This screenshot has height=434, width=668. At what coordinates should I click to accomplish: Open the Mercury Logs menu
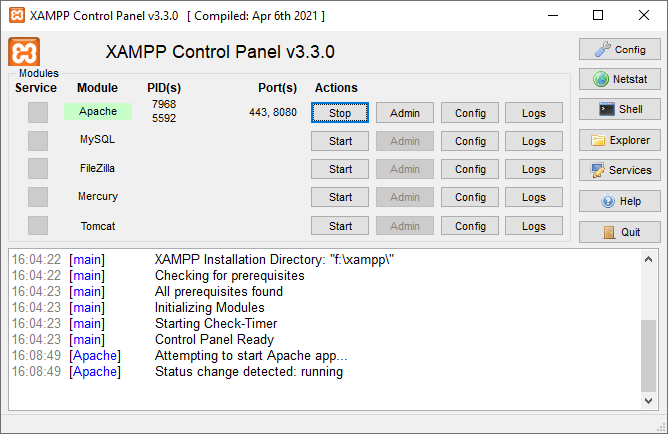(x=534, y=197)
